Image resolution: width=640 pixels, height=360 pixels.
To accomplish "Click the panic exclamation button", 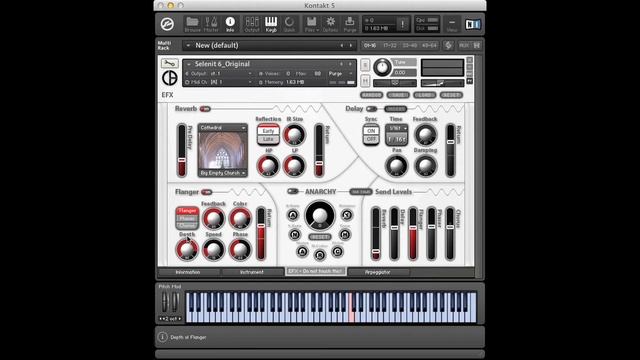I will (402, 24).
